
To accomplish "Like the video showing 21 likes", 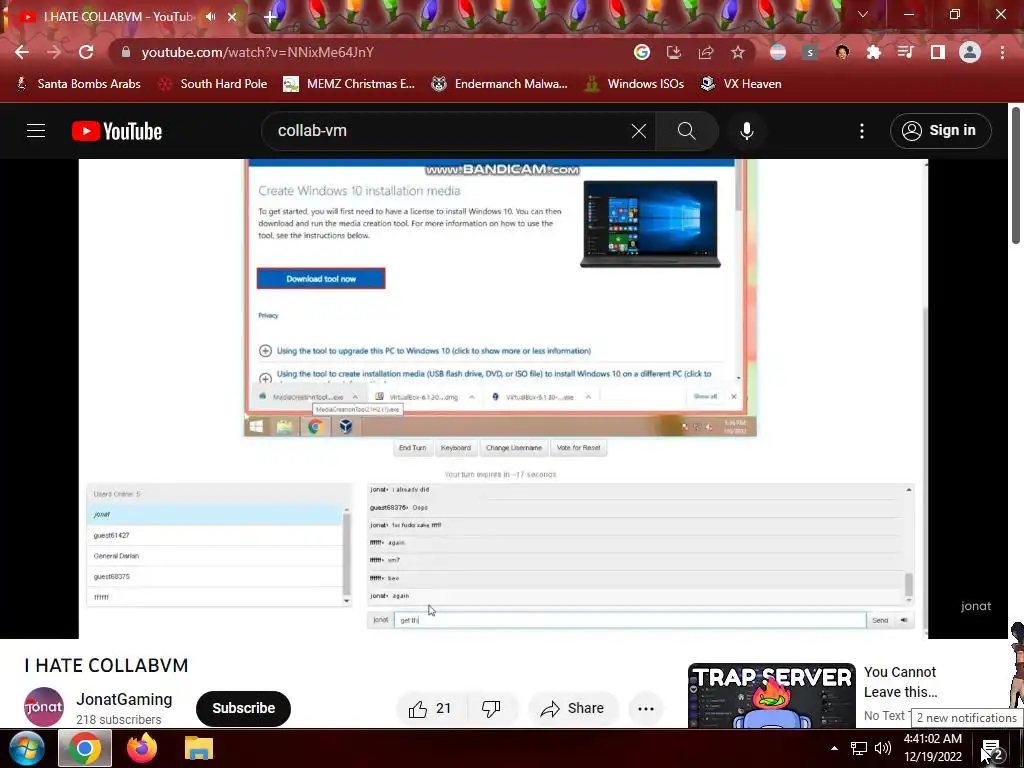I will point(431,709).
